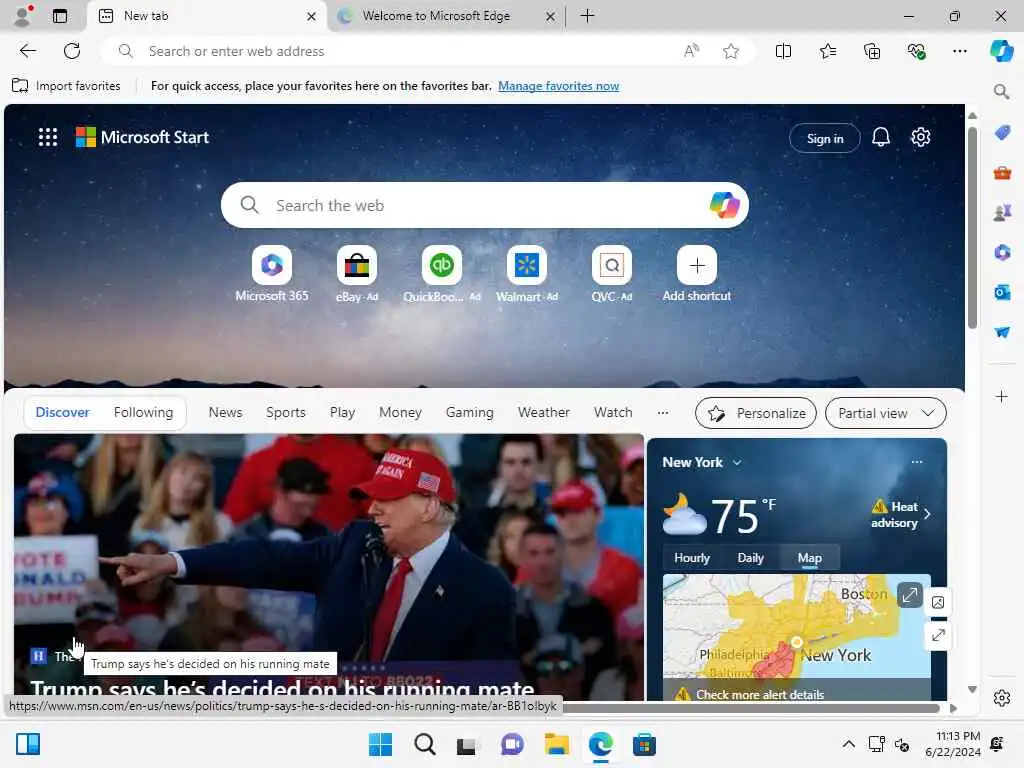This screenshot has width=1024, height=768.
Task: Switch to the Discover feed tab
Action: click(x=62, y=412)
